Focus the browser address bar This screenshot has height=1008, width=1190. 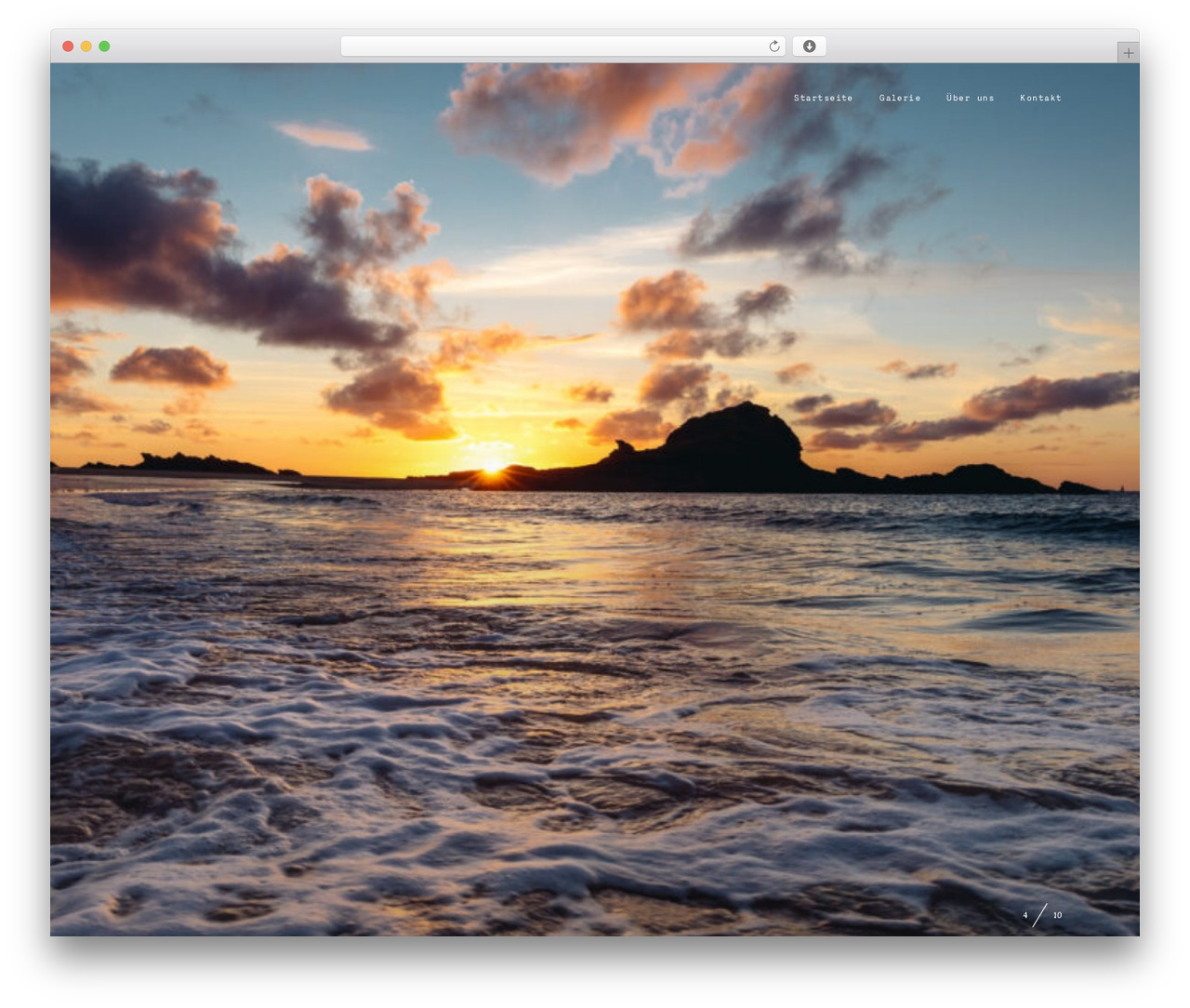point(562,46)
